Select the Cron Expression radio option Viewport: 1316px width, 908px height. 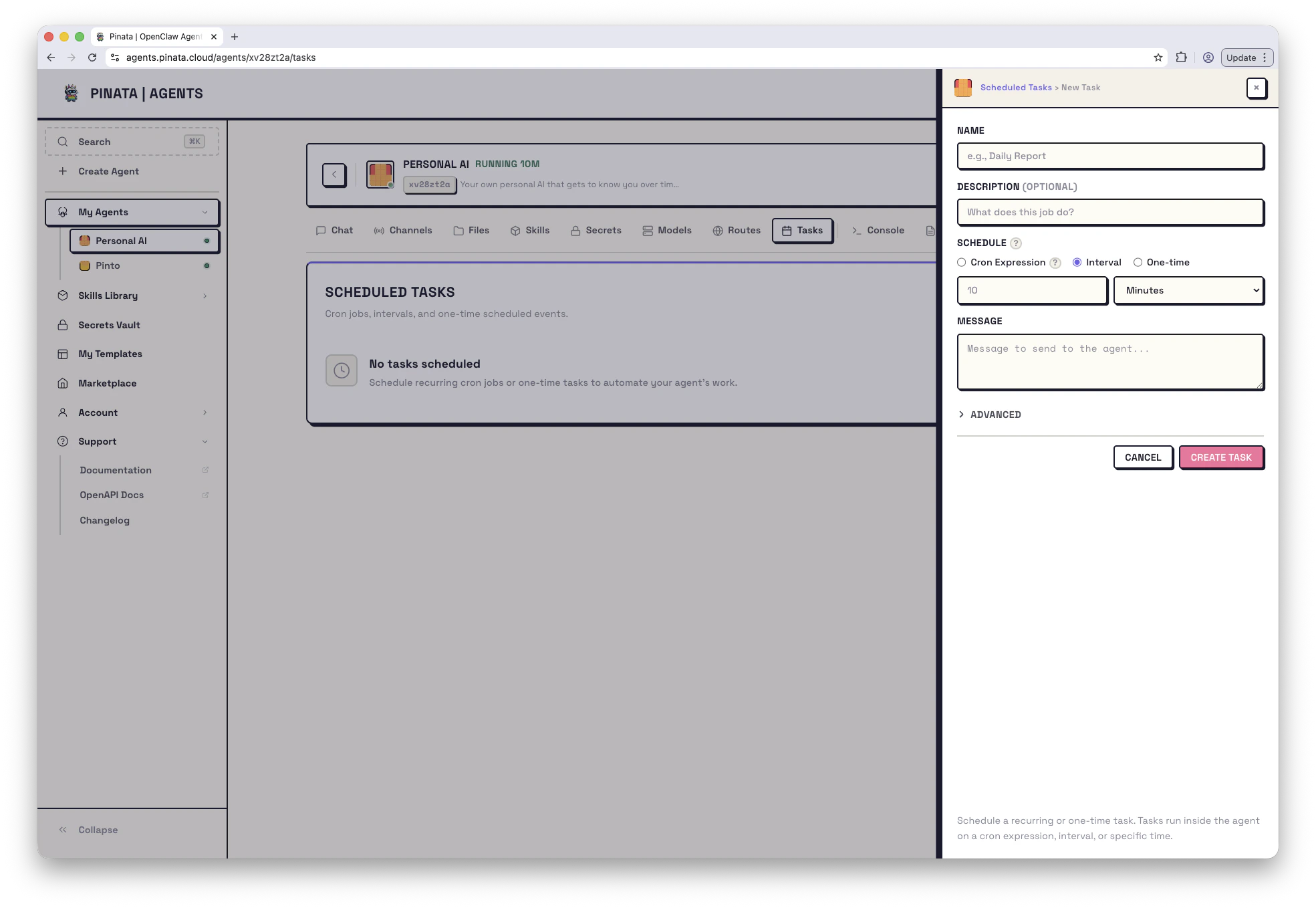tap(962, 263)
